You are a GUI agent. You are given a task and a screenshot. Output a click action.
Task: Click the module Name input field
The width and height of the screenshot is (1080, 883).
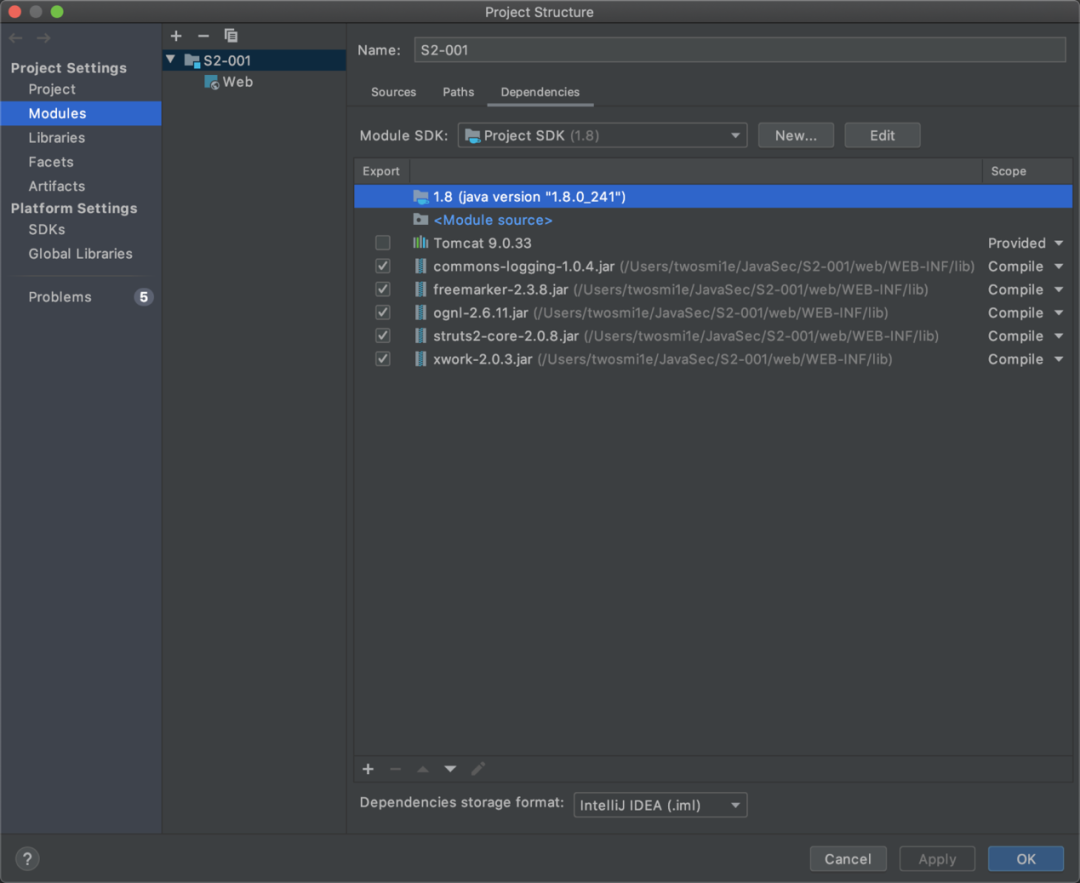pos(740,50)
